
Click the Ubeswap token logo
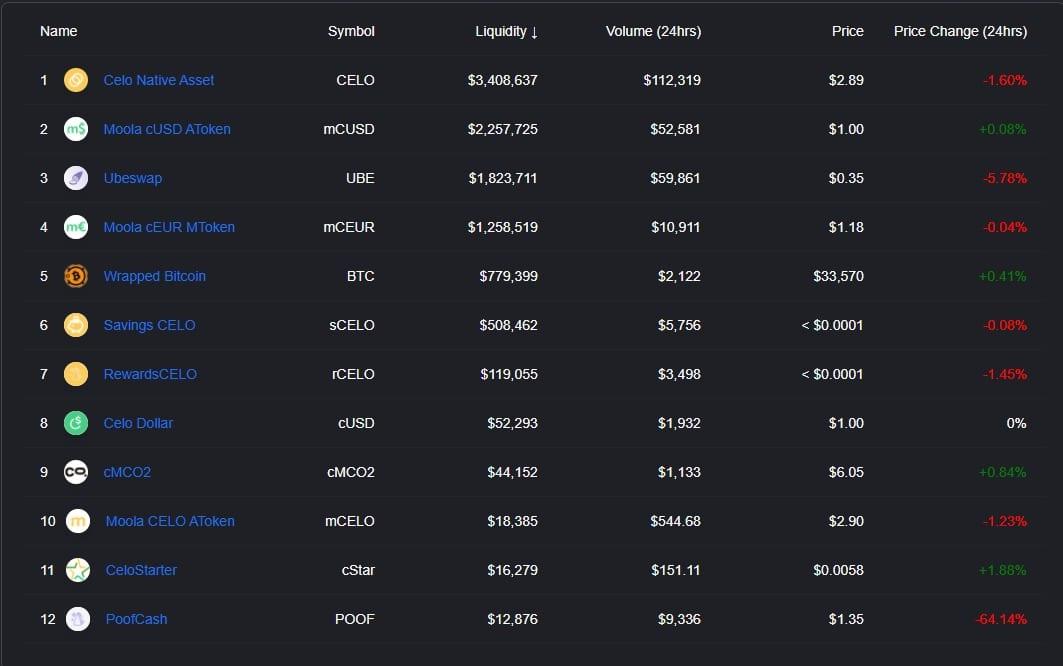[x=76, y=178]
